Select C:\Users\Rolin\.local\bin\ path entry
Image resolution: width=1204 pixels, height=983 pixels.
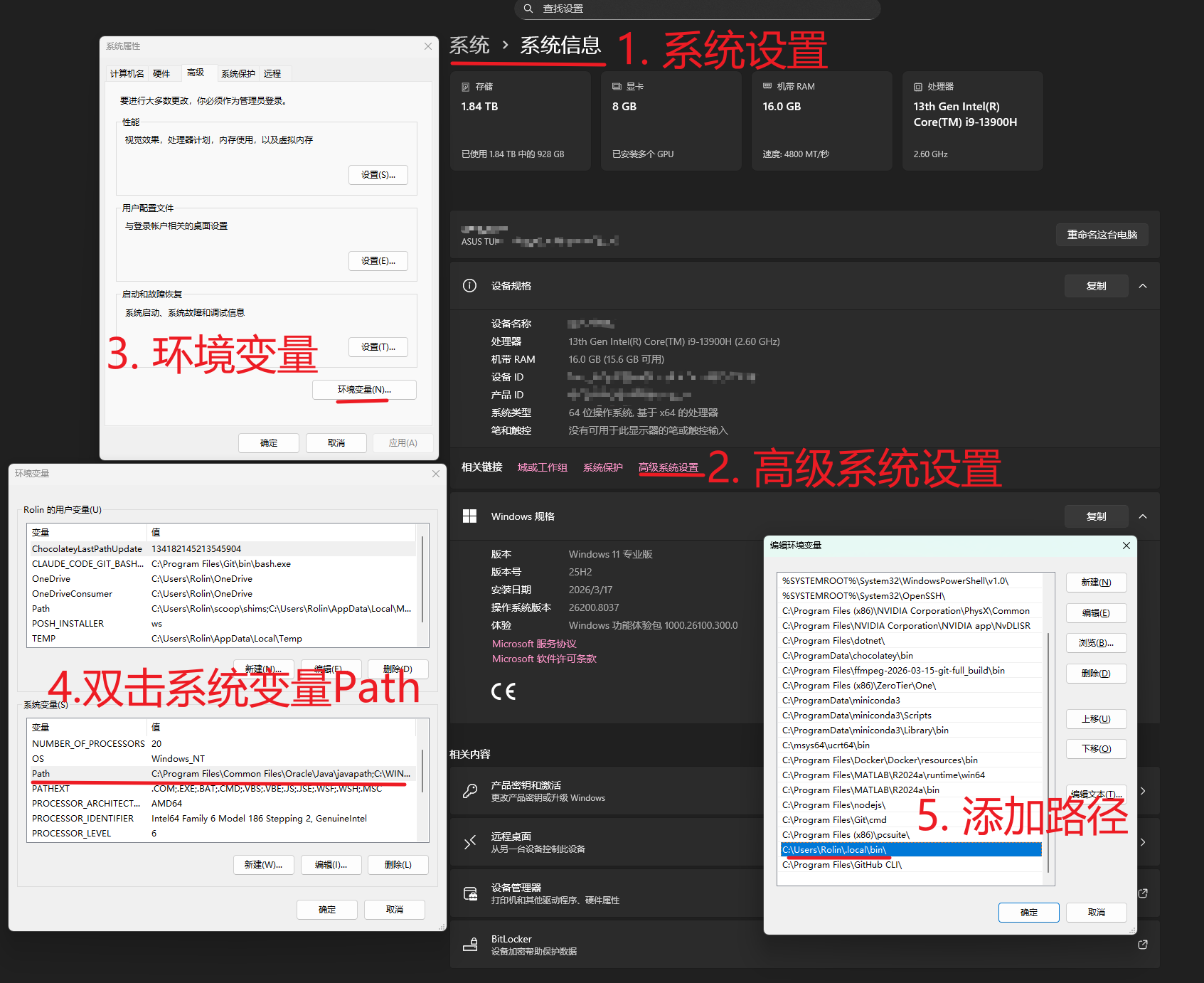pyautogui.click(x=911, y=850)
